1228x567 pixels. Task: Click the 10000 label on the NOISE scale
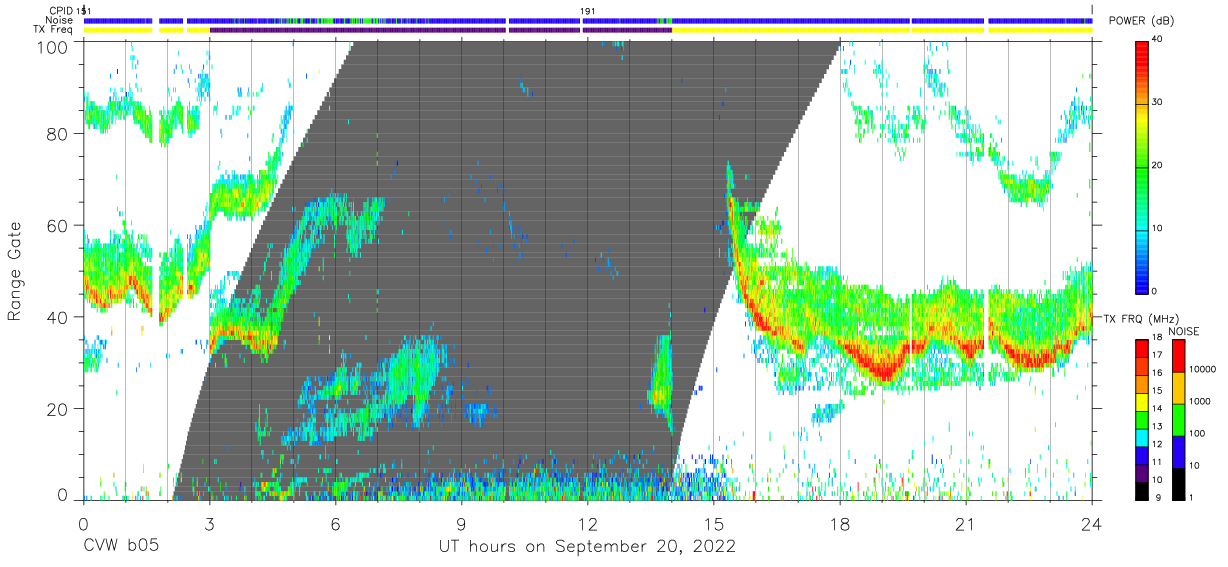pyautogui.click(x=1203, y=369)
